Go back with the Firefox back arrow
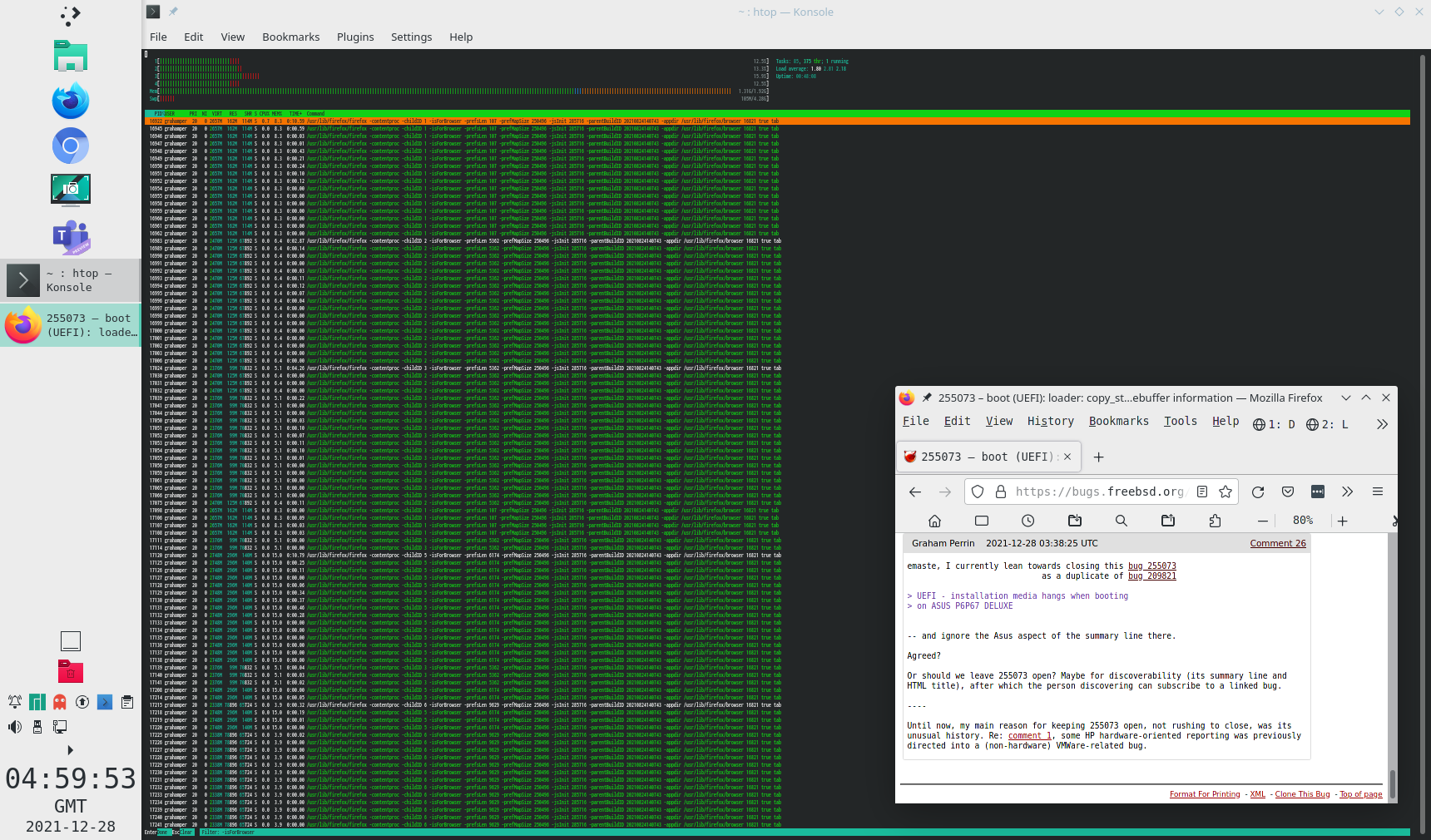 (x=915, y=492)
